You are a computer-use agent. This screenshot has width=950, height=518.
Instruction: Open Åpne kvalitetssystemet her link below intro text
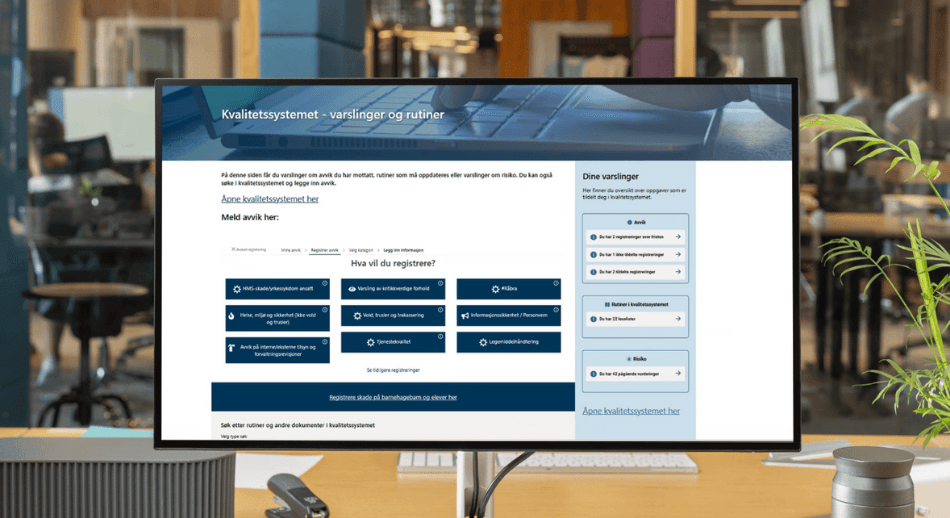(270, 199)
